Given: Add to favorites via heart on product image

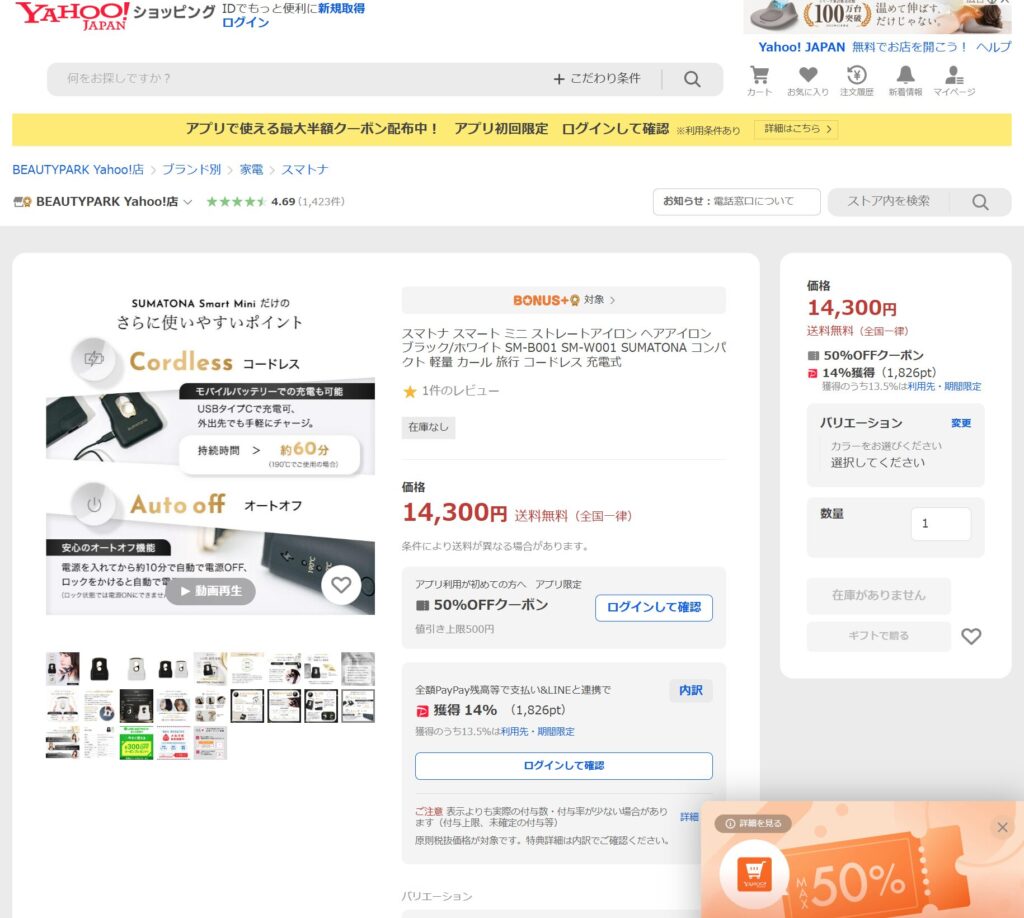Looking at the screenshot, I should (x=341, y=585).
